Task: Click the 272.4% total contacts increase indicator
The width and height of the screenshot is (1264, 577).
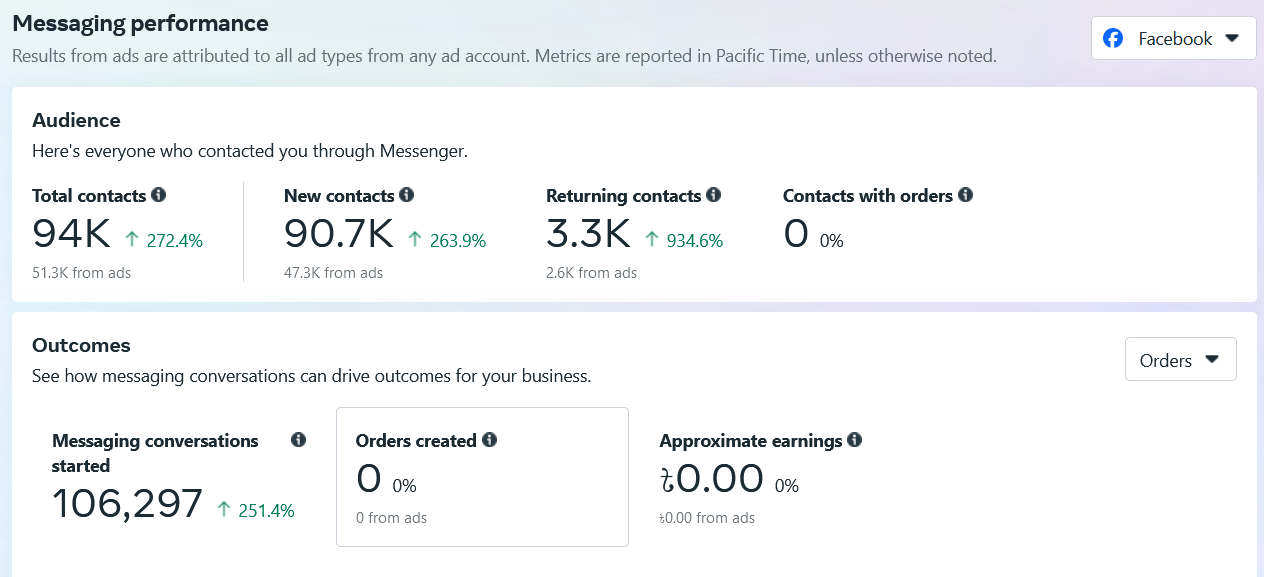Action: 164,241
